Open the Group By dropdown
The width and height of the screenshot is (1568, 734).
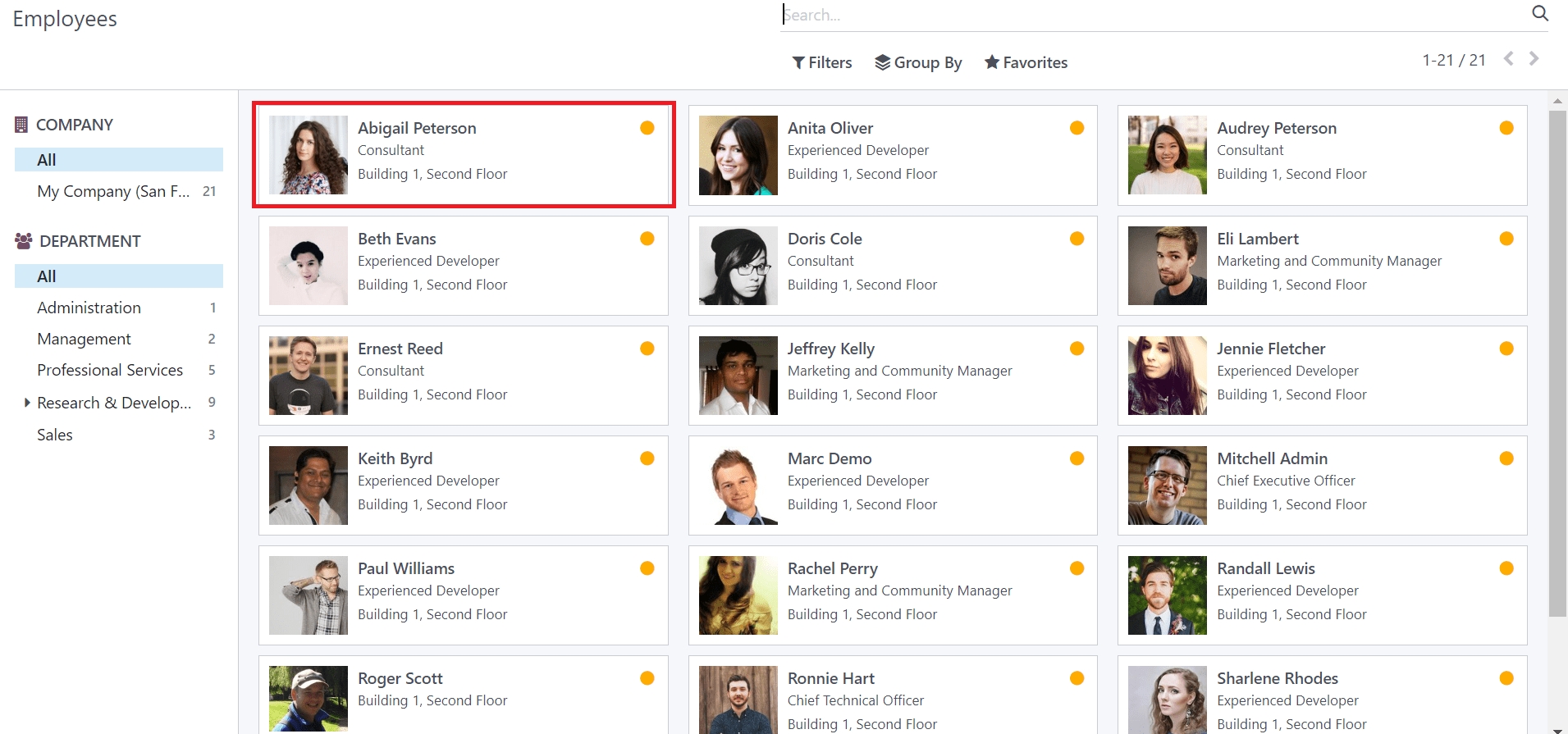click(x=918, y=62)
